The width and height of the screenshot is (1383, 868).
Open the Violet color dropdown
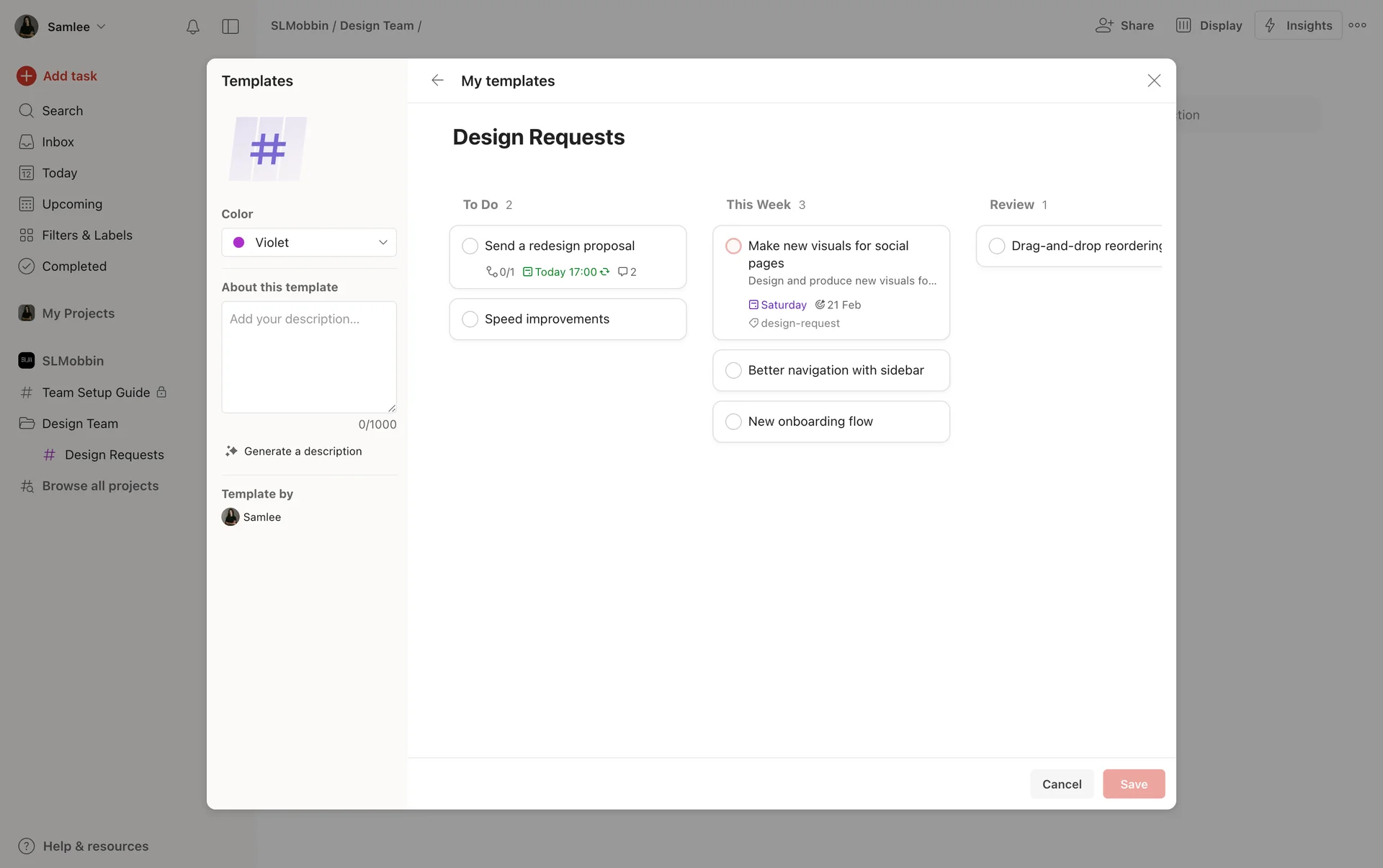(309, 243)
